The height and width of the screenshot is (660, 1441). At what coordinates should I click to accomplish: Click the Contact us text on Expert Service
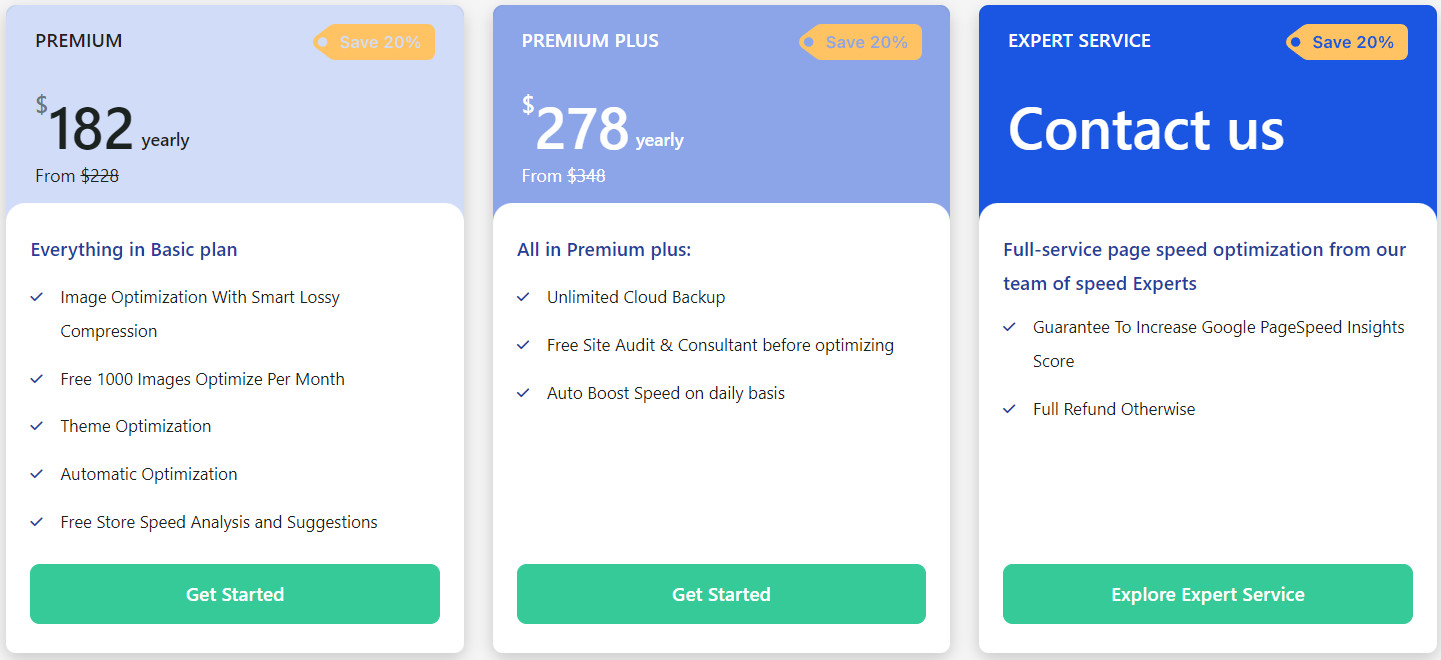pyautogui.click(x=1146, y=130)
